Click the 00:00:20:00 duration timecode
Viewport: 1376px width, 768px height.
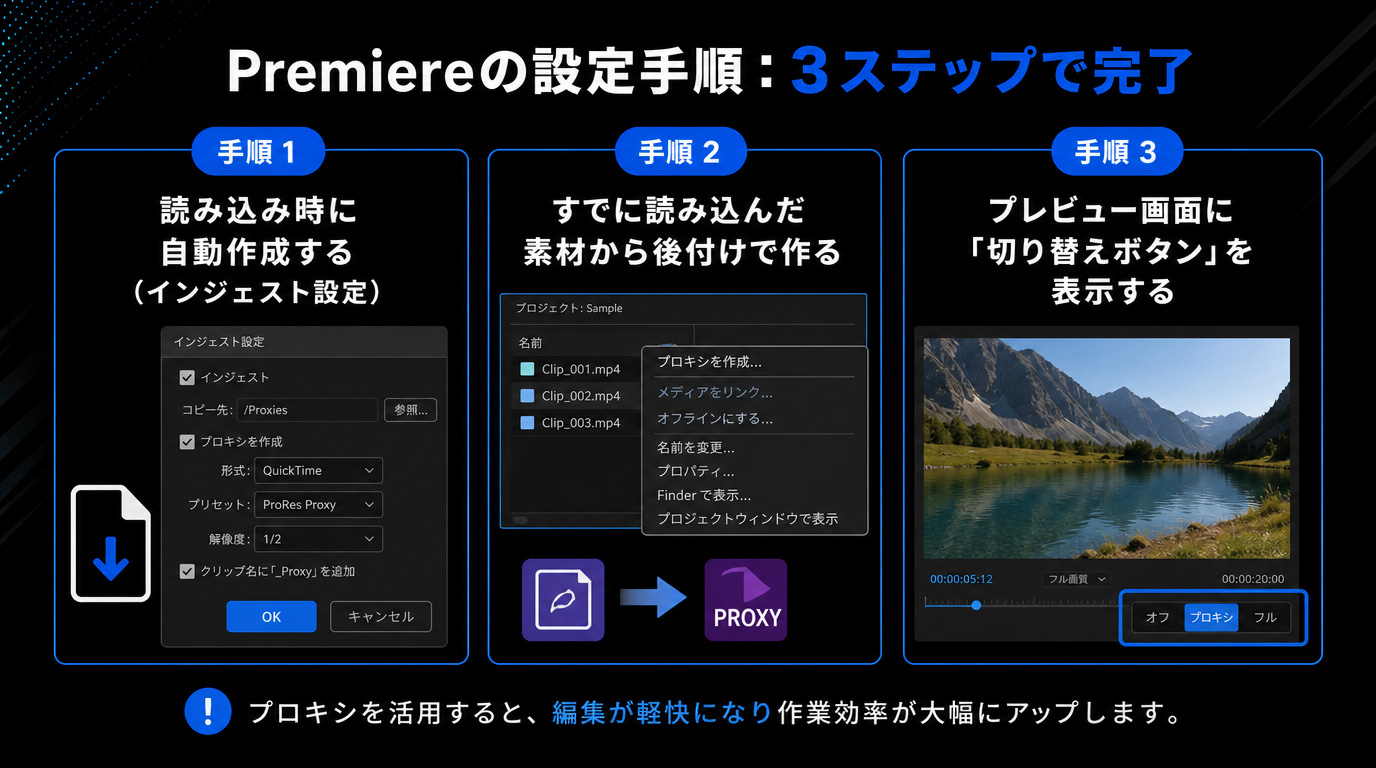pos(1253,579)
